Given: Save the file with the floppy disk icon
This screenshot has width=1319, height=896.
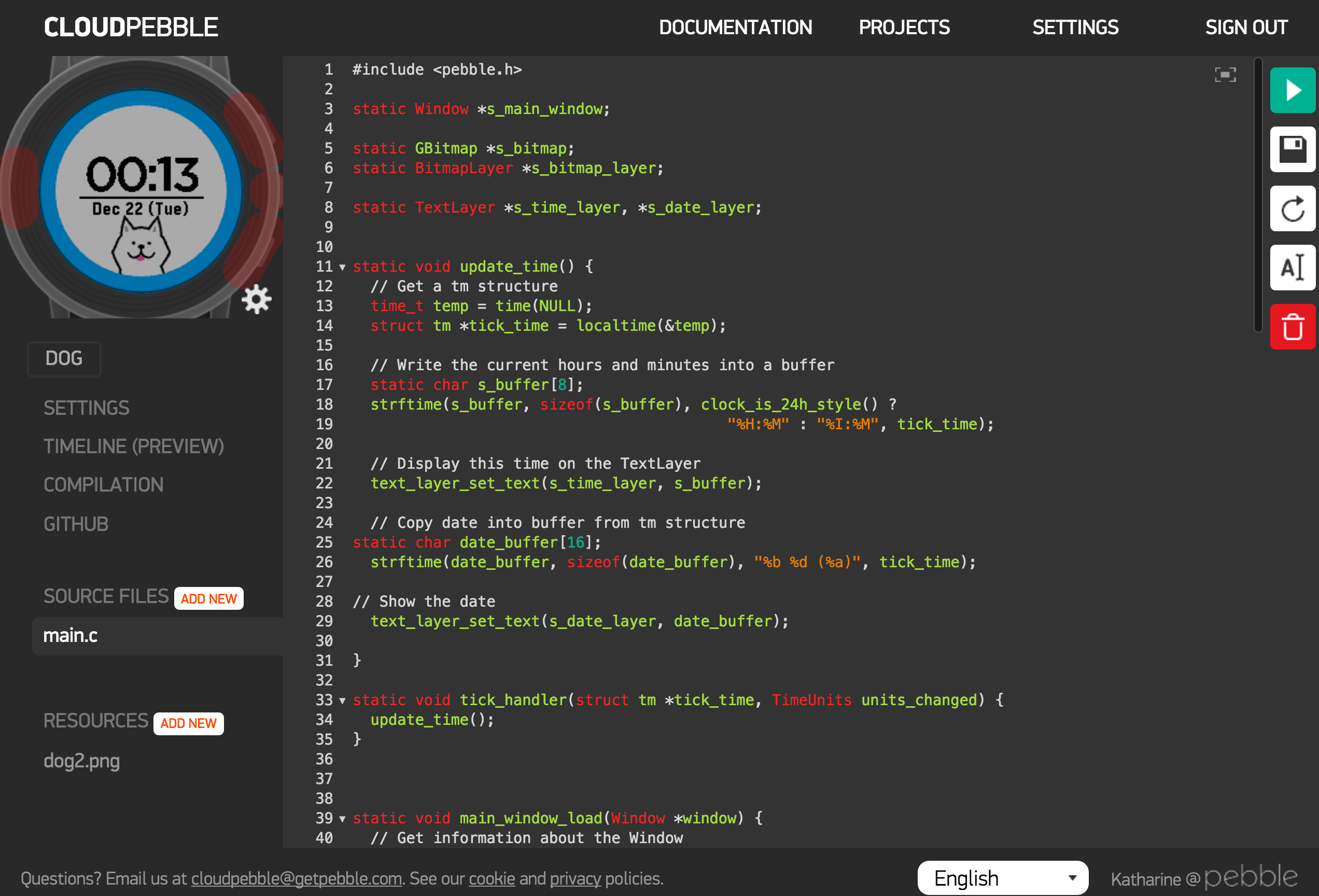Looking at the screenshot, I should pyautogui.click(x=1293, y=150).
